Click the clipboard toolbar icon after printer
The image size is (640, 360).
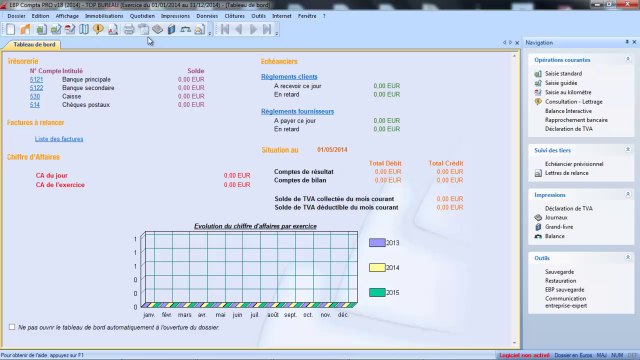pyautogui.click(x=143, y=29)
